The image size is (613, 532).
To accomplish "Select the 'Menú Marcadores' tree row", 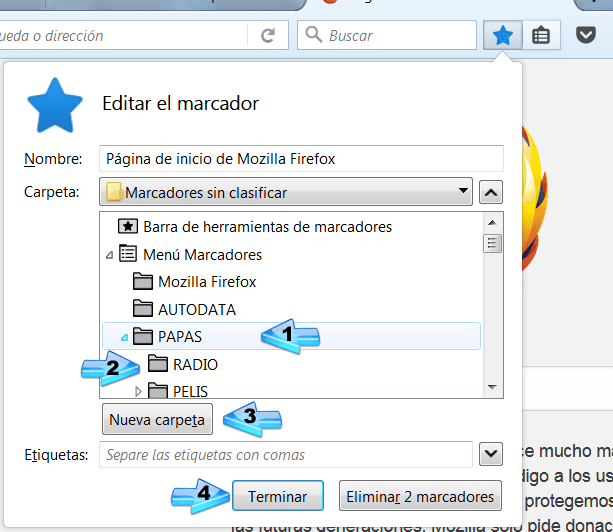I will coord(291,254).
